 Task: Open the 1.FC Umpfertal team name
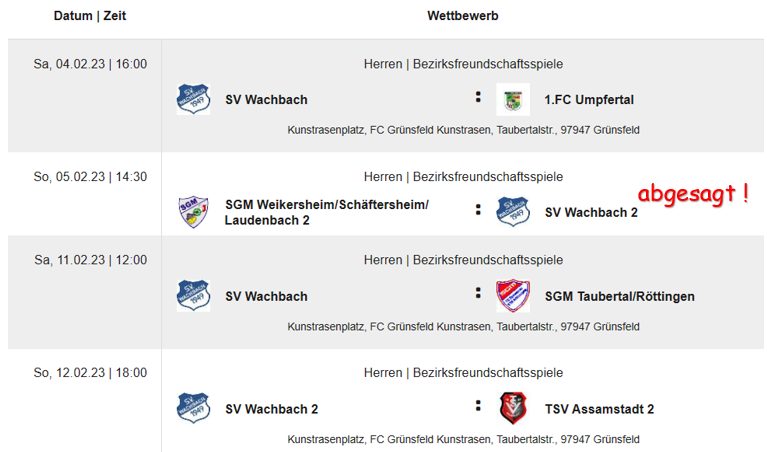pyautogui.click(x=589, y=100)
